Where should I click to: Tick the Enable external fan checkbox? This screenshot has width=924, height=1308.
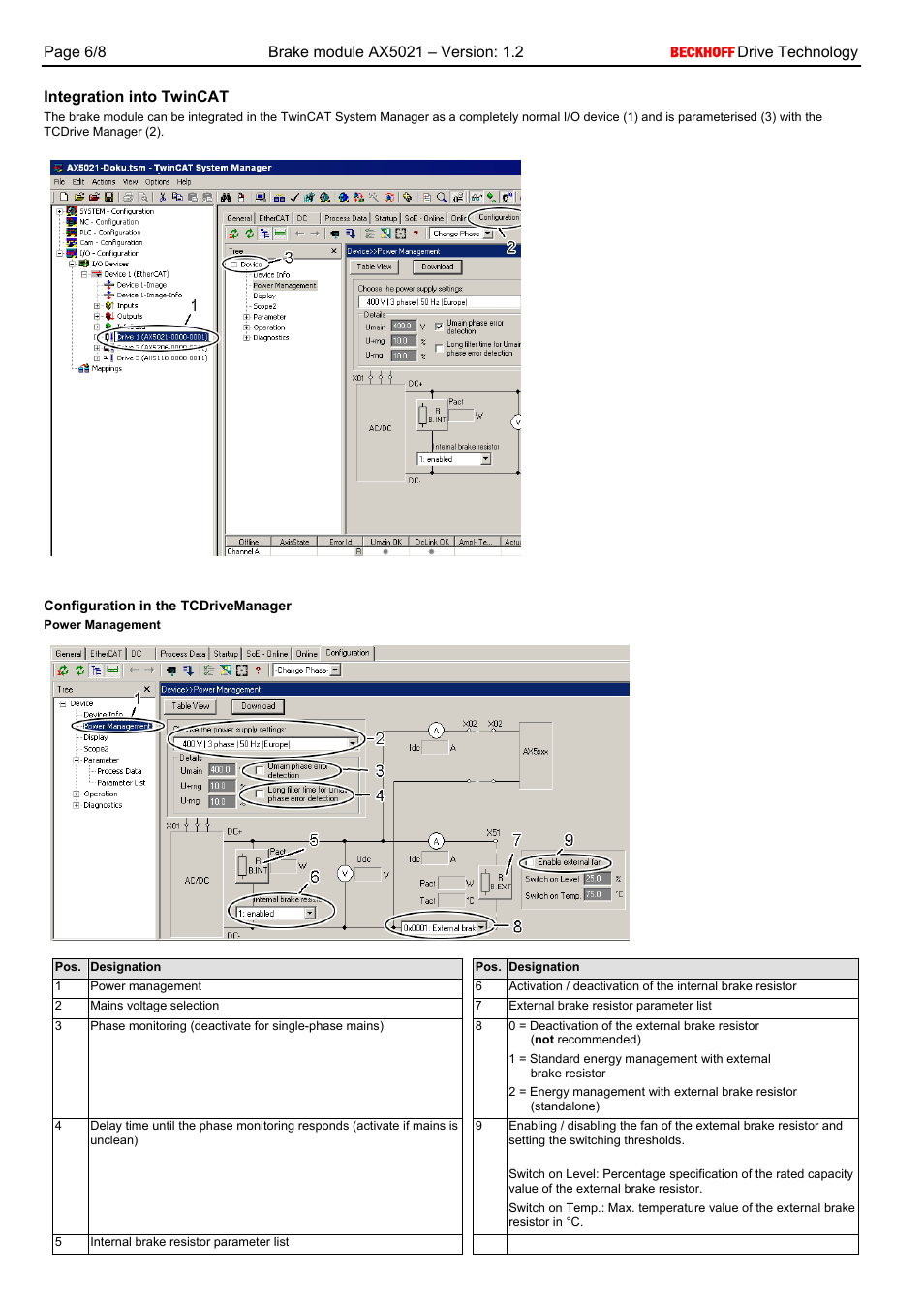tap(530, 862)
